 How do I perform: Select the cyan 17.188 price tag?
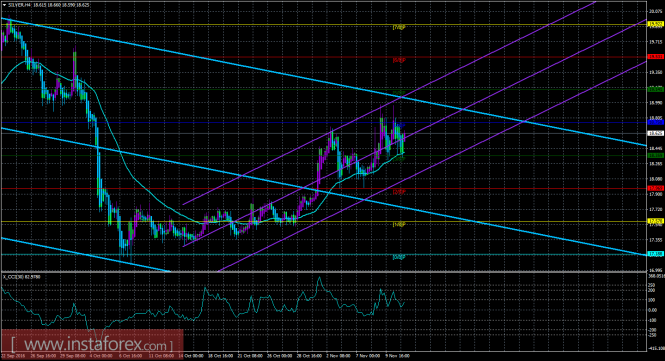pyautogui.click(x=656, y=254)
